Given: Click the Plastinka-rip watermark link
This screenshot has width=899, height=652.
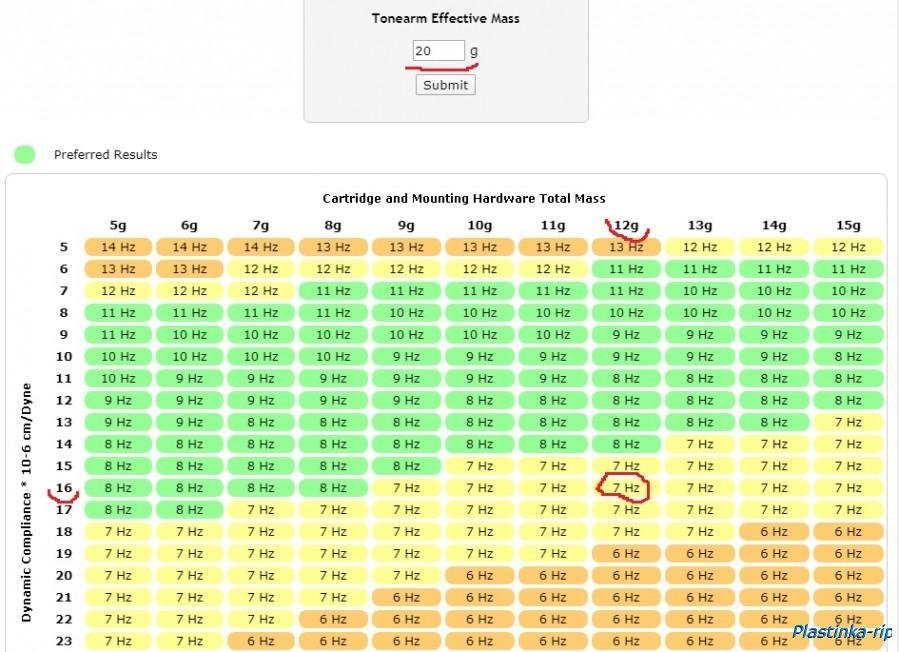Looking at the screenshot, I should (841, 632).
